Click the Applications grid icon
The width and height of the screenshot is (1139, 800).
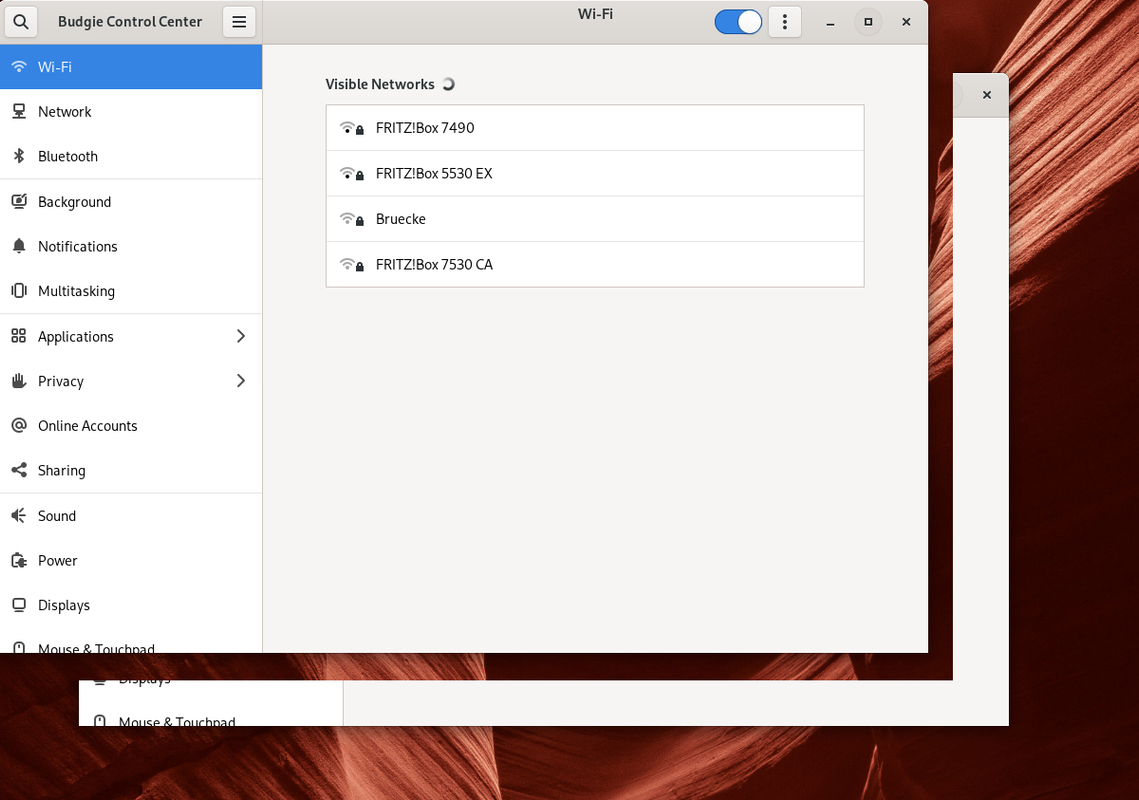[x=20, y=336]
